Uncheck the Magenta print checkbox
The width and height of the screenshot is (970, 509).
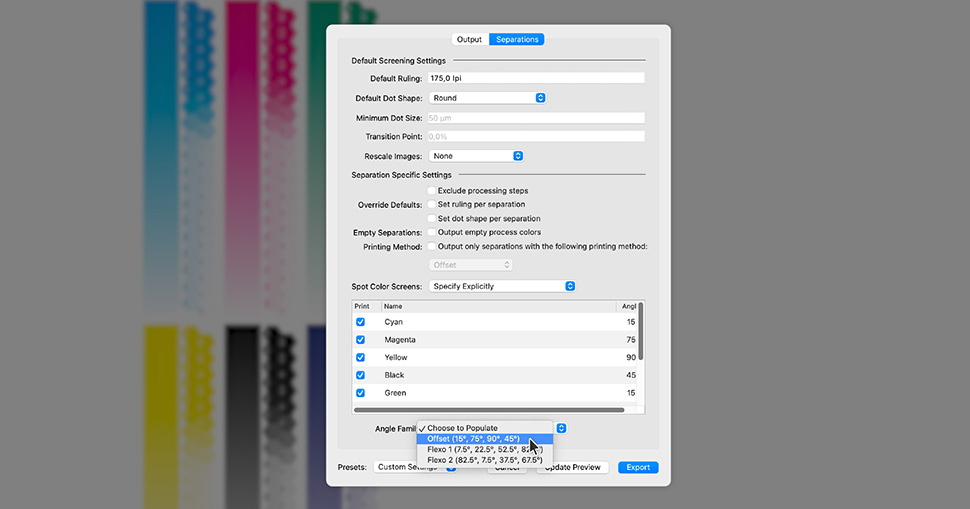point(361,340)
